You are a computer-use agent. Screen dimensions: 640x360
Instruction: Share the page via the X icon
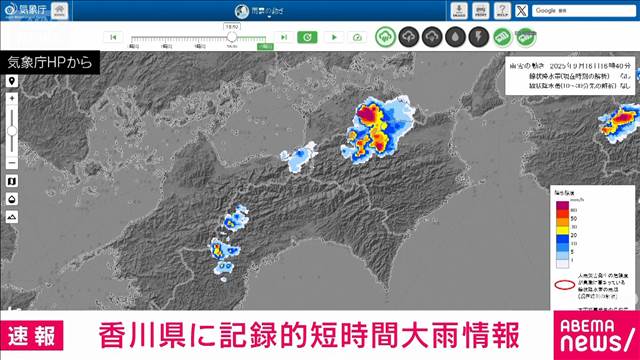point(521,11)
